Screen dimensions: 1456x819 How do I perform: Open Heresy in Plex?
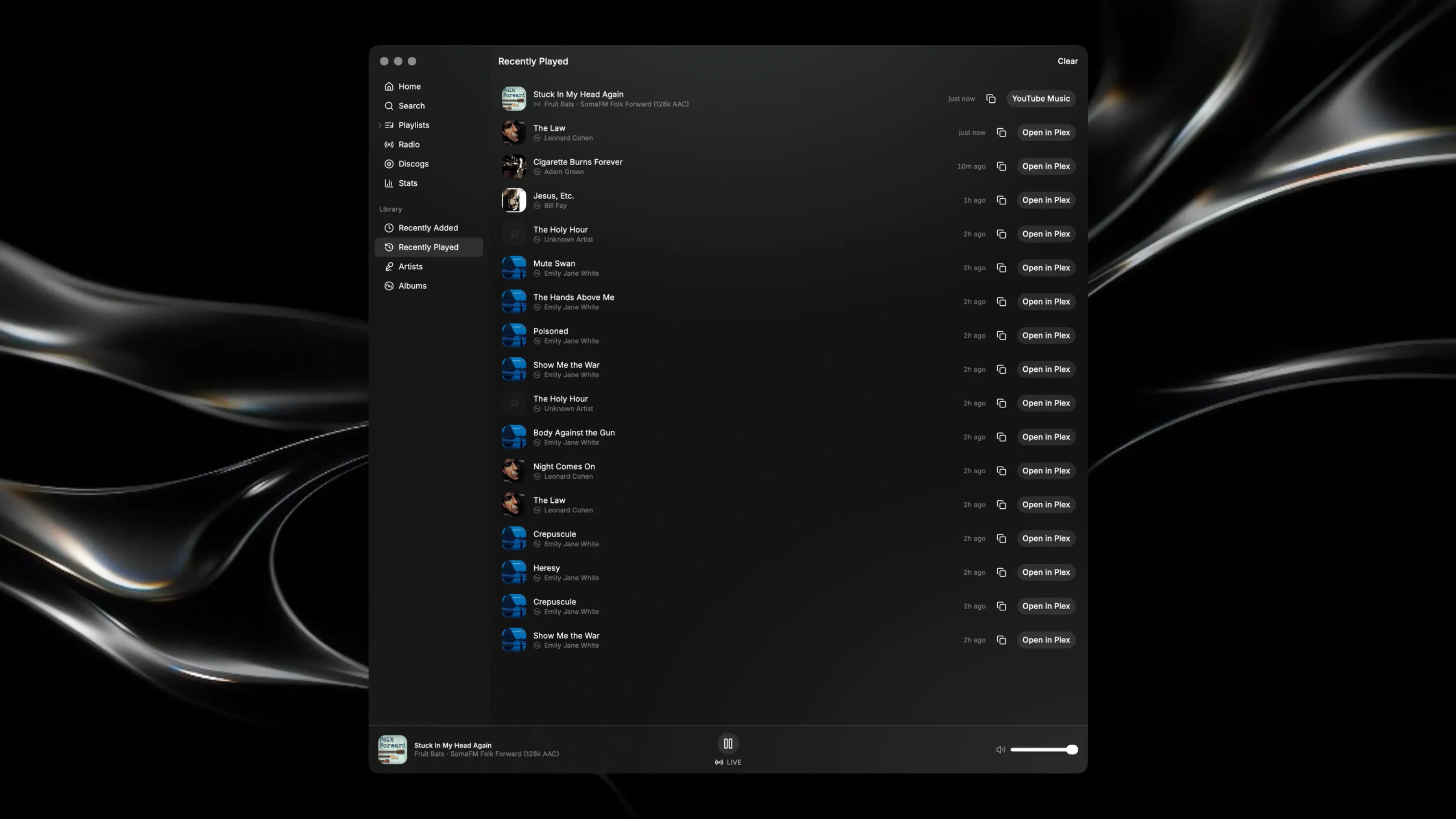pyautogui.click(x=1046, y=572)
